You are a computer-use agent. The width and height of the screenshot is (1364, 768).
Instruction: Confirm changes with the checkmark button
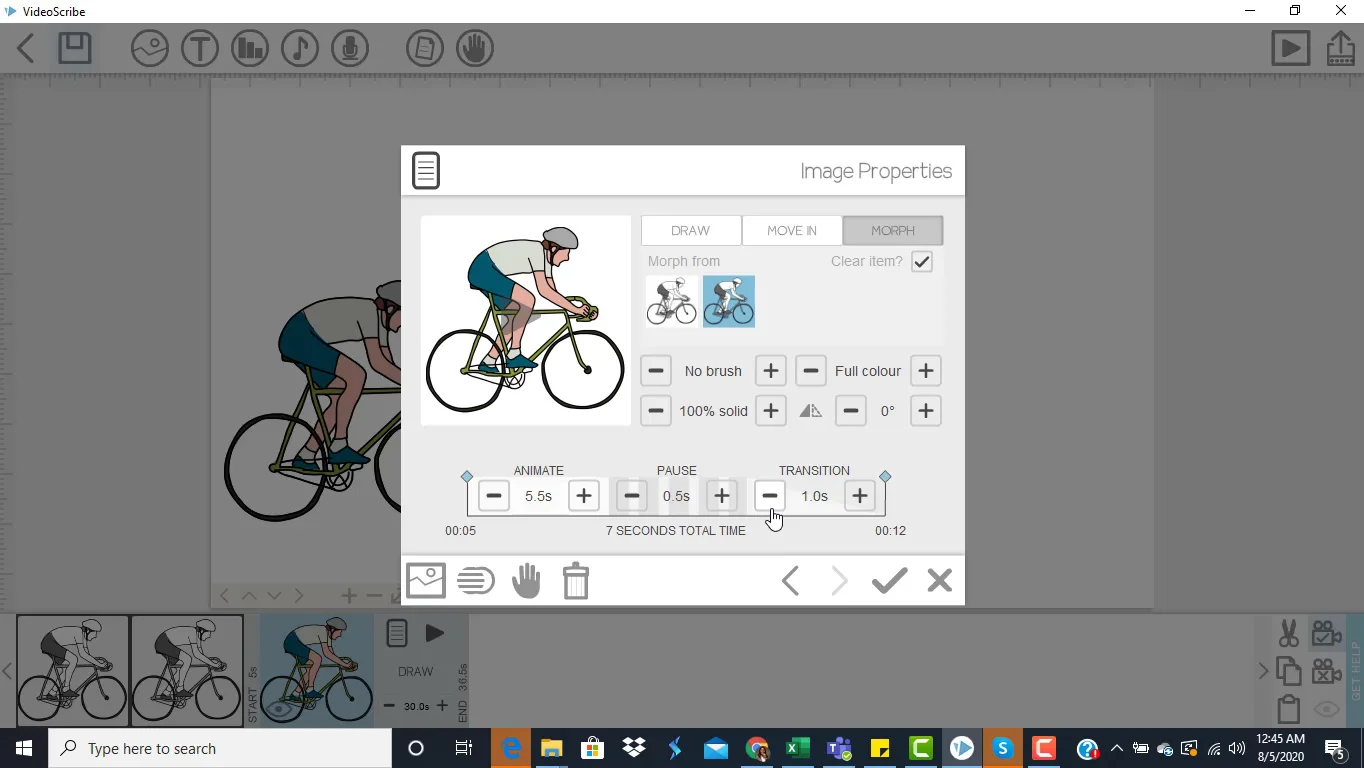[889, 580]
